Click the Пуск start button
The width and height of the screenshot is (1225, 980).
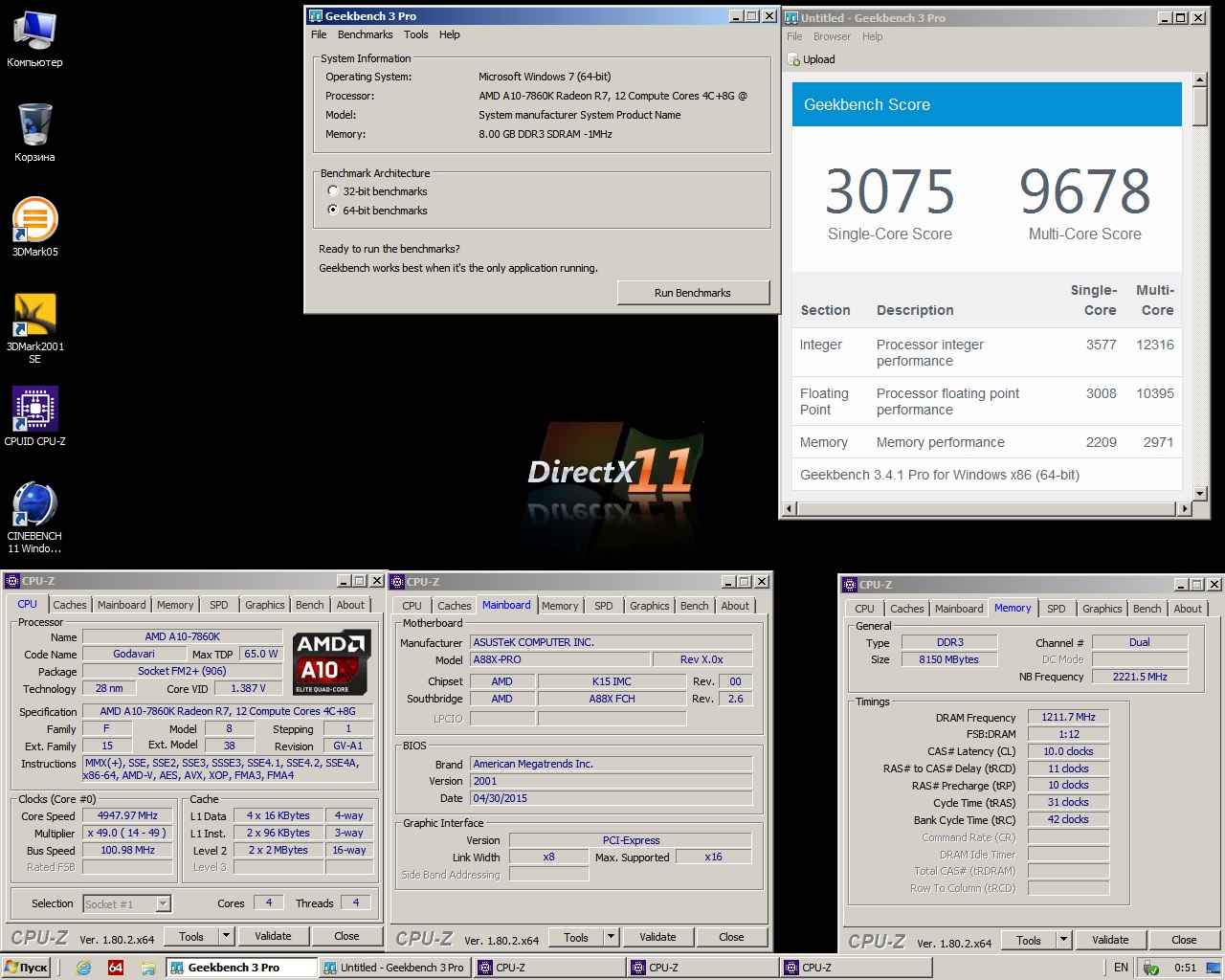click(26, 968)
